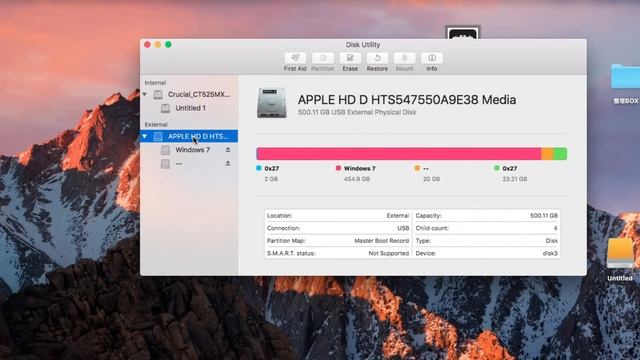Click the Disk Utility window title
640x360 pixels.
pos(363,44)
